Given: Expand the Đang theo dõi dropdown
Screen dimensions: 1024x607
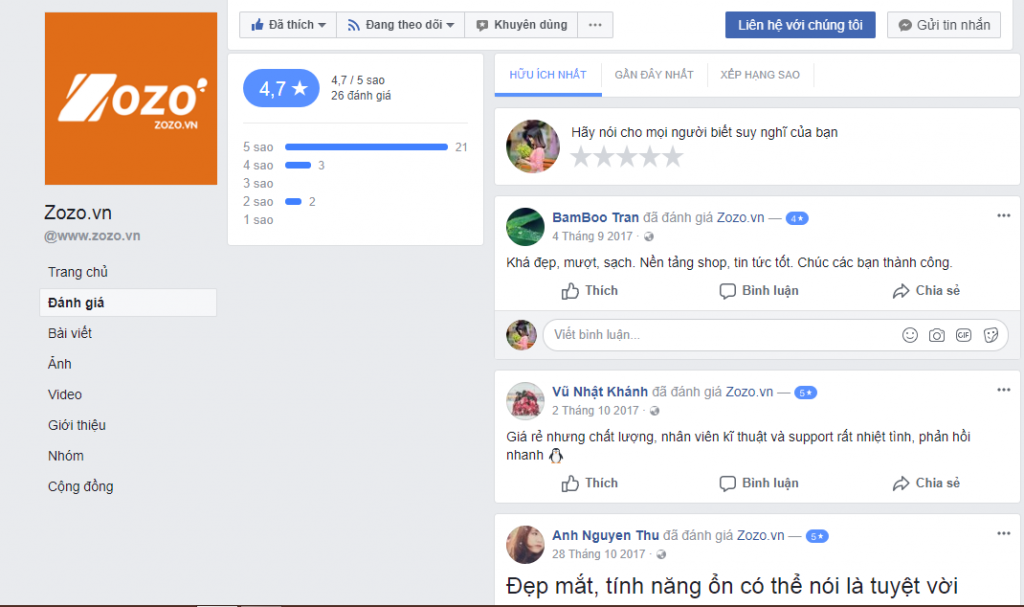Looking at the screenshot, I should click(400, 25).
